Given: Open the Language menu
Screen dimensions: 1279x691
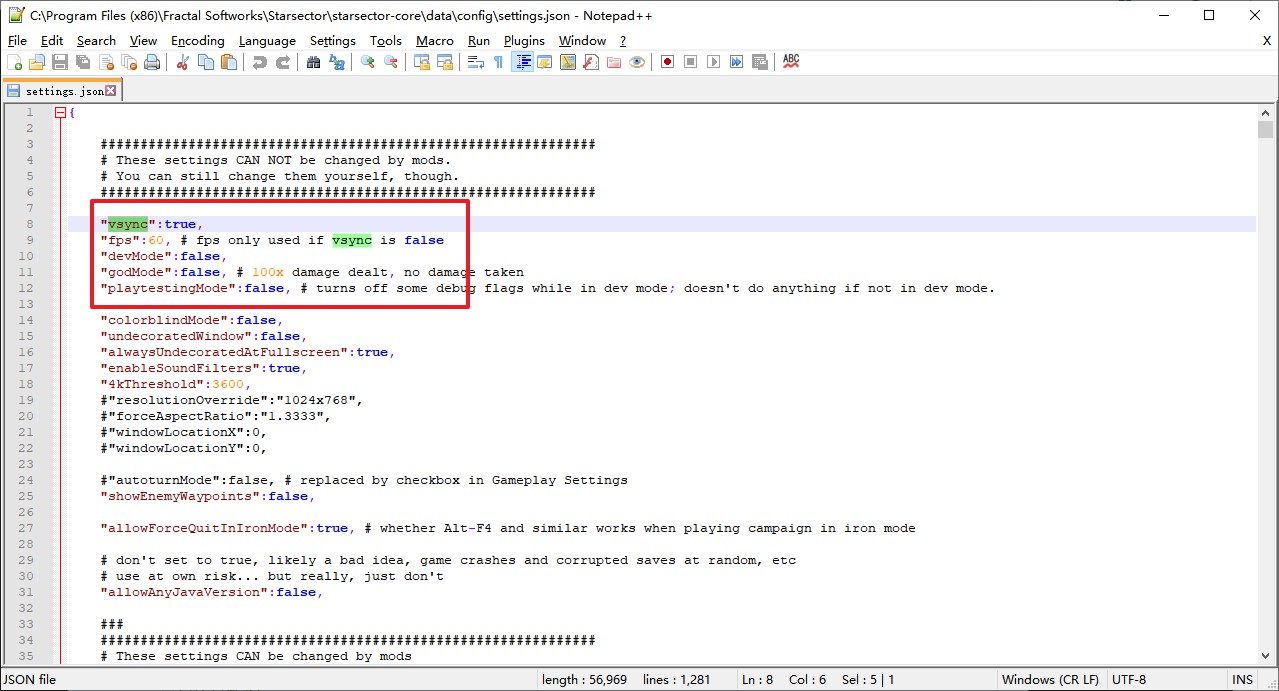Looking at the screenshot, I should 267,41.
